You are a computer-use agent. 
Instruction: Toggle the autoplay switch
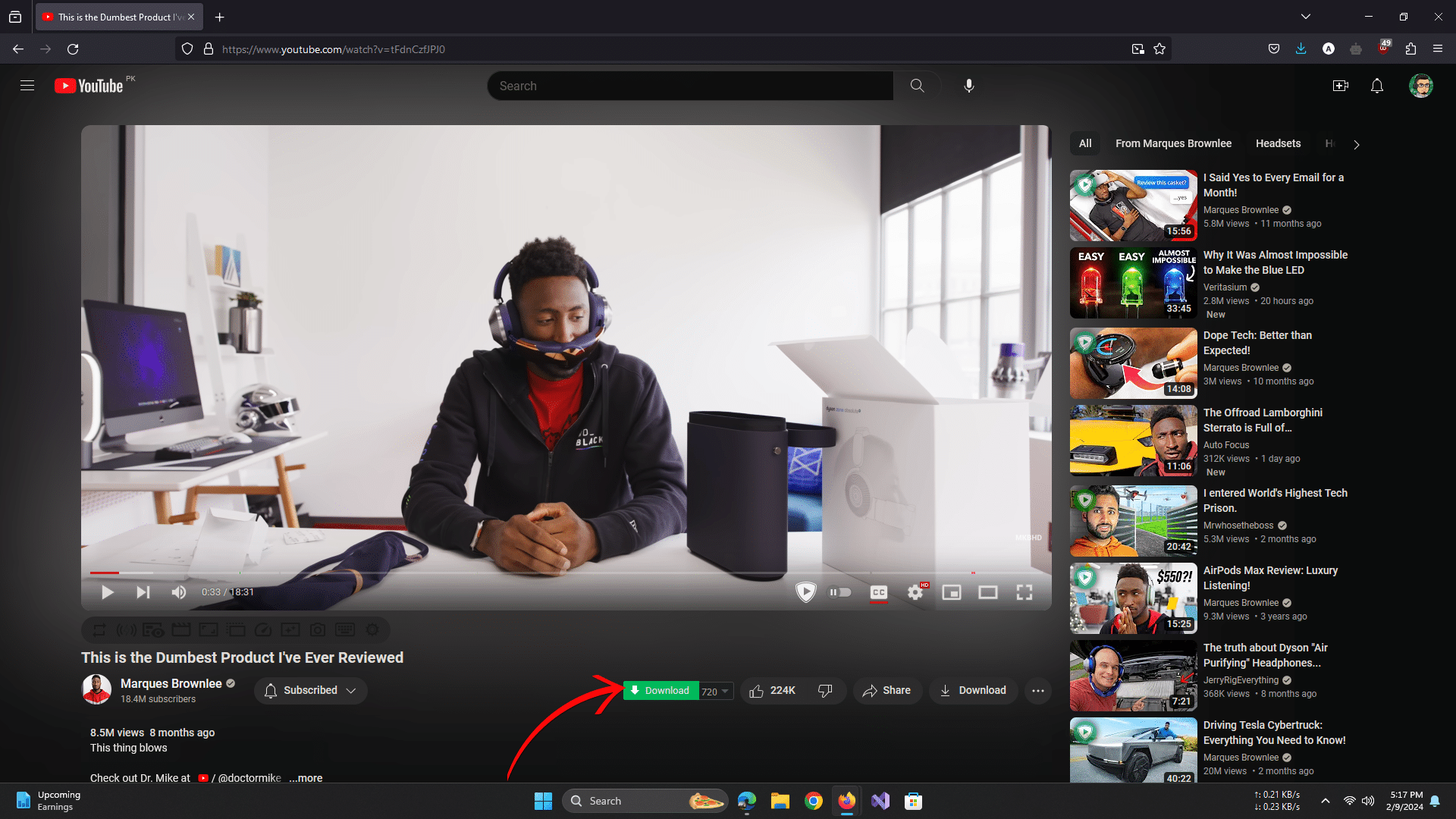(840, 592)
